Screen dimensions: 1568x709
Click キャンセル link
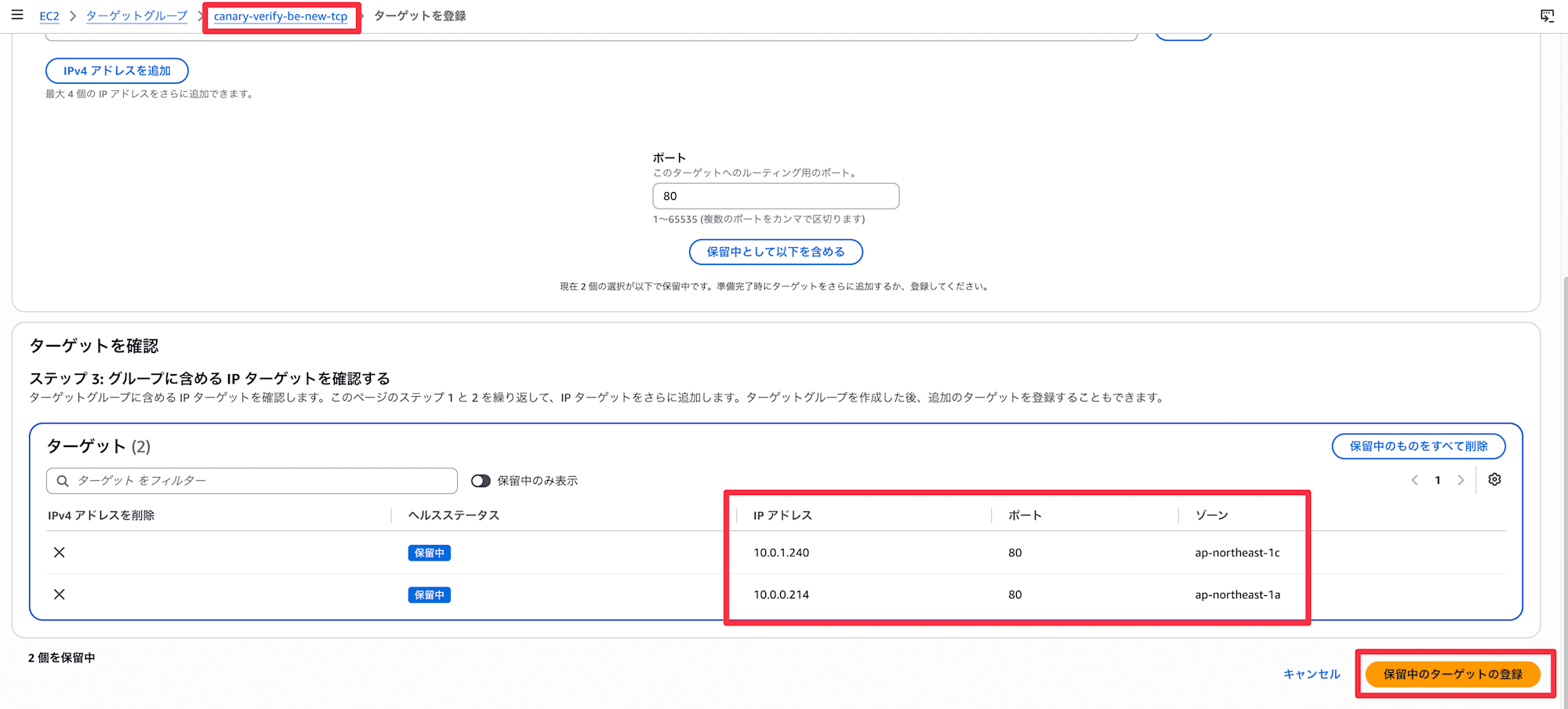[x=1312, y=674]
